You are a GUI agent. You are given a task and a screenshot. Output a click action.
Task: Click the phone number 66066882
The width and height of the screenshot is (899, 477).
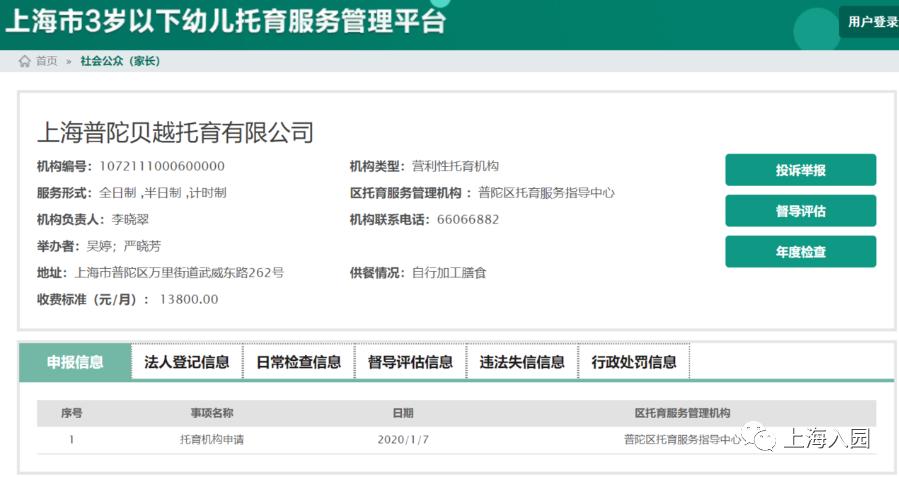[x=468, y=219]
